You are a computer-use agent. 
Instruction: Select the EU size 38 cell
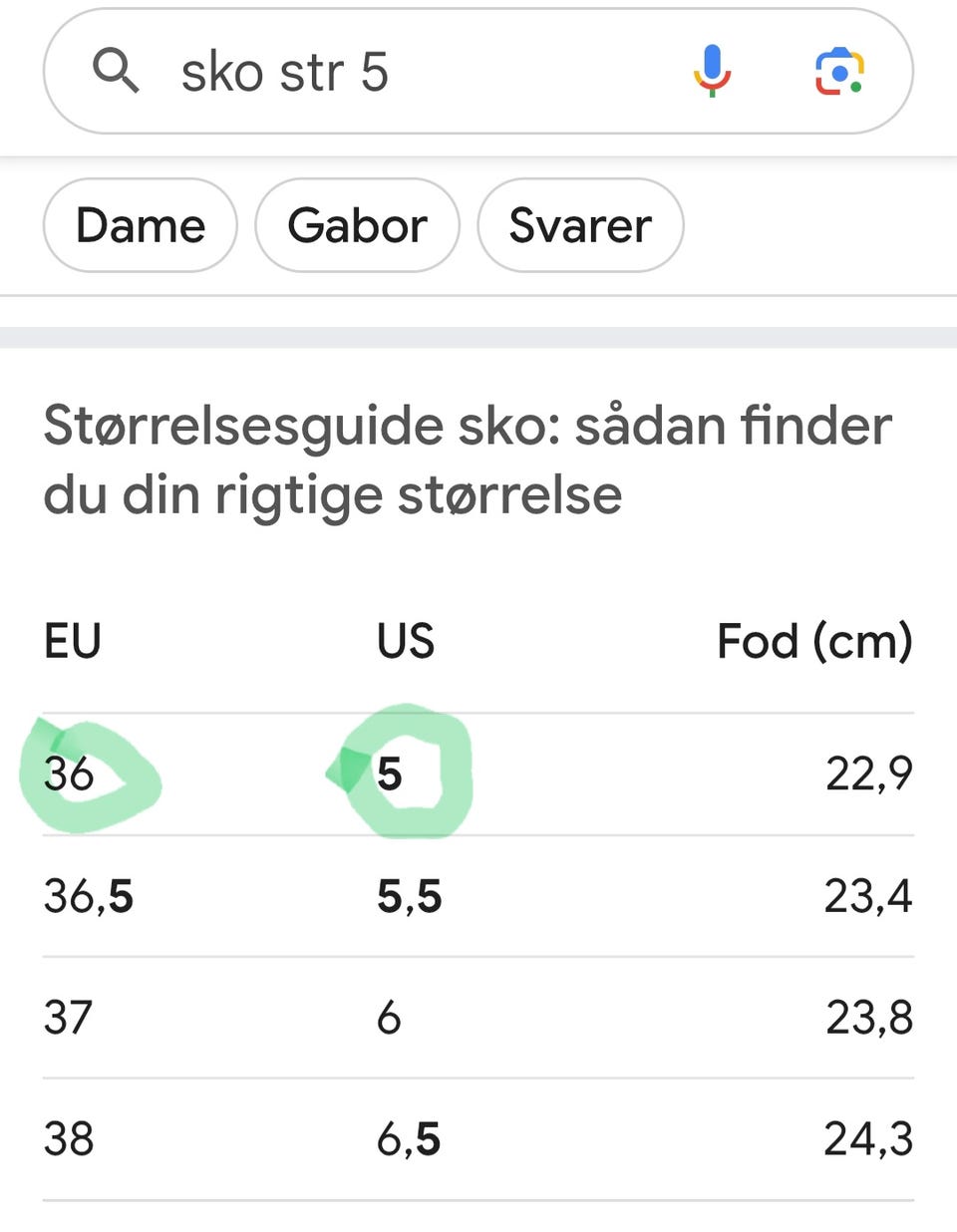tap(69, 1138)
